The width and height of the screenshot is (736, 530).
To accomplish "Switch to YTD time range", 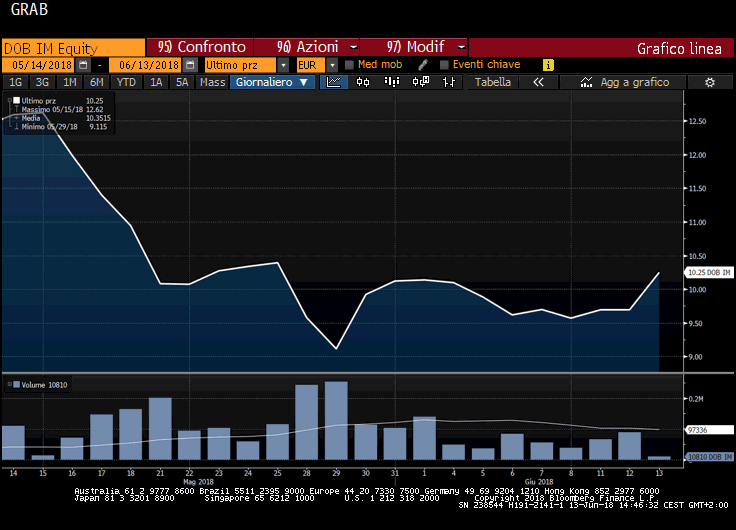I will (126, 82).
